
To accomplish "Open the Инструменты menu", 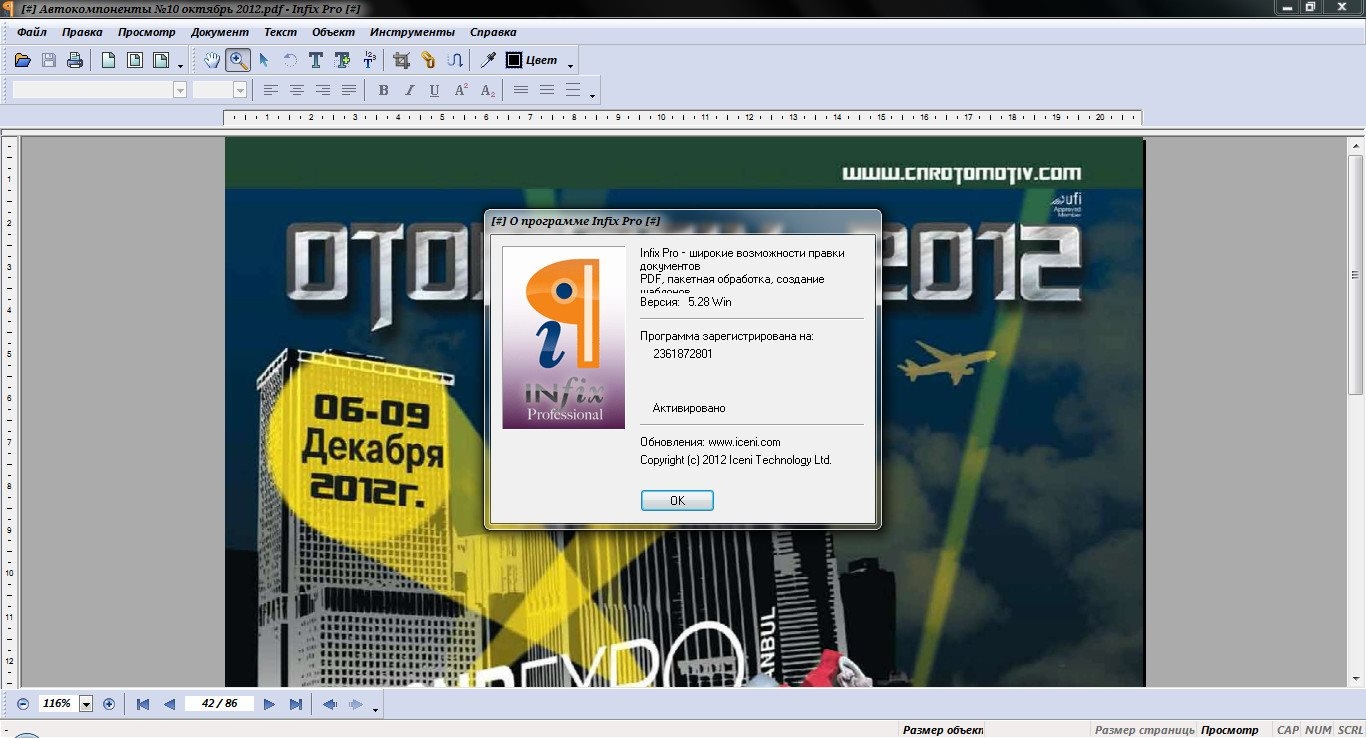I will tap(412, 32).
